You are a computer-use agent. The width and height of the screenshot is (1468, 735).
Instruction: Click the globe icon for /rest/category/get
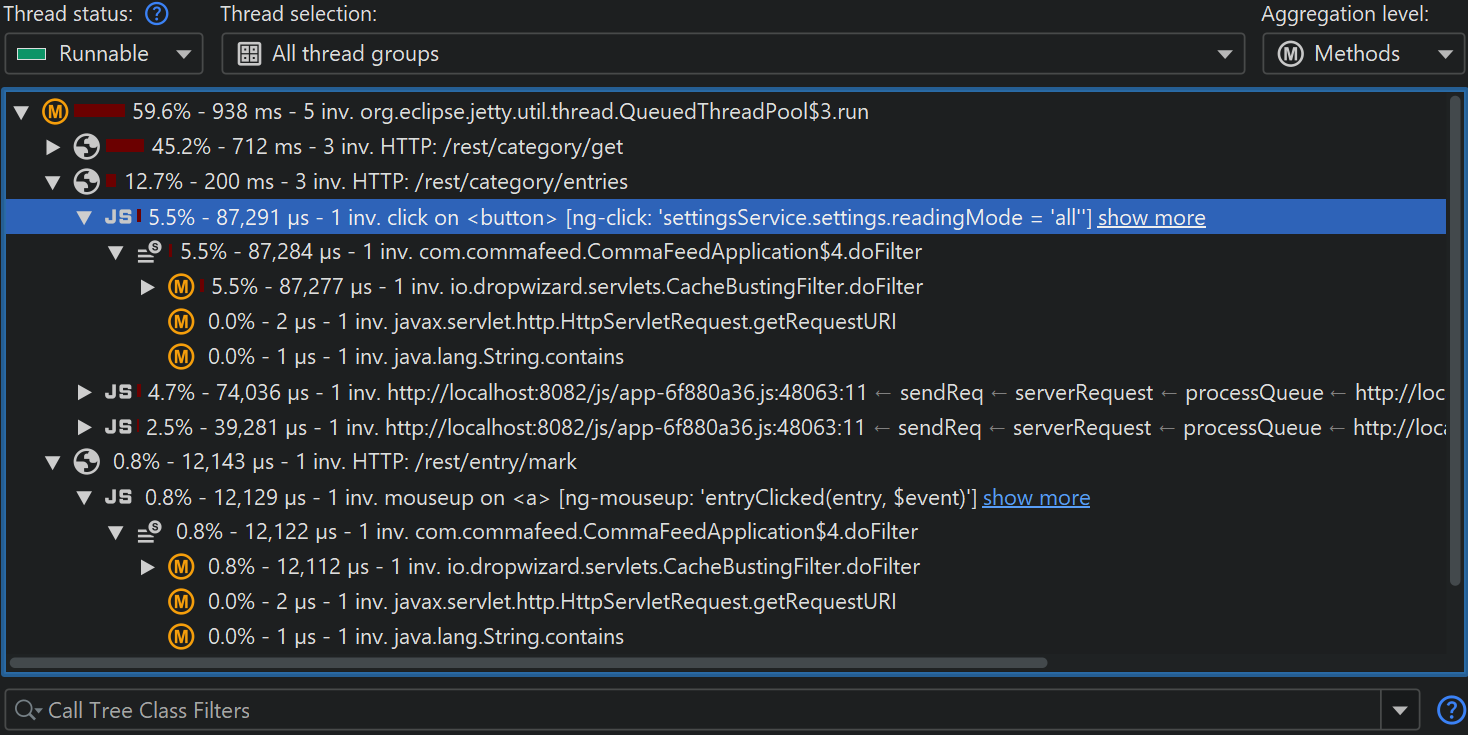(87, 147)
